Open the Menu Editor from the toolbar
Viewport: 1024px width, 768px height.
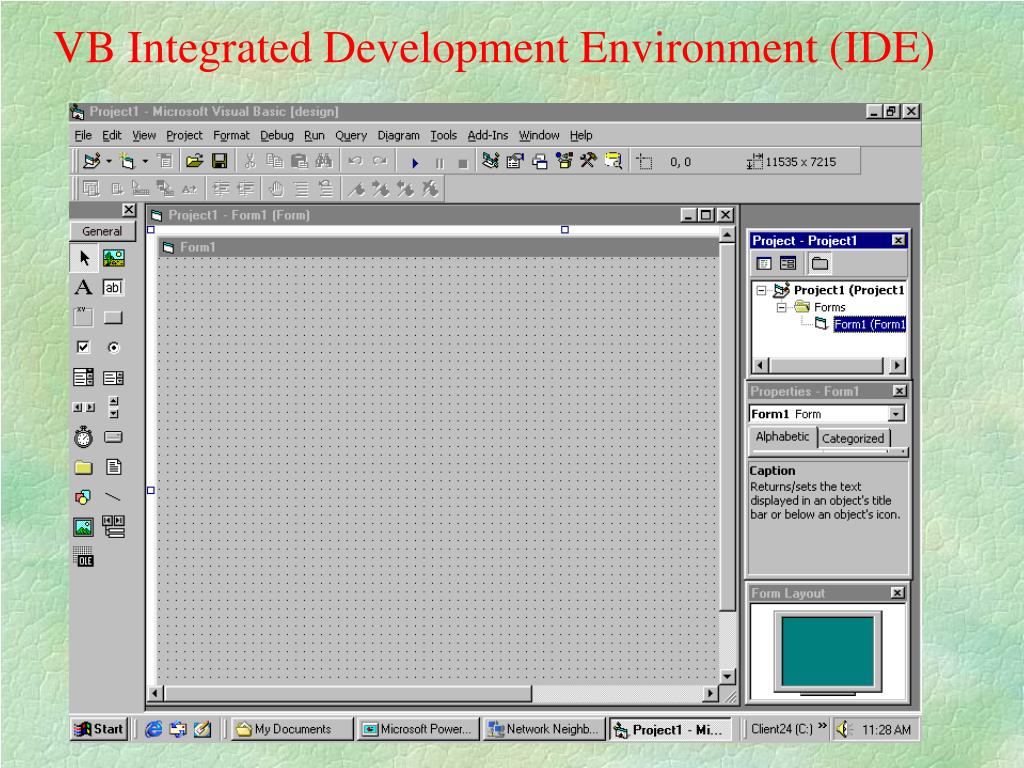(x=165, y=161)
